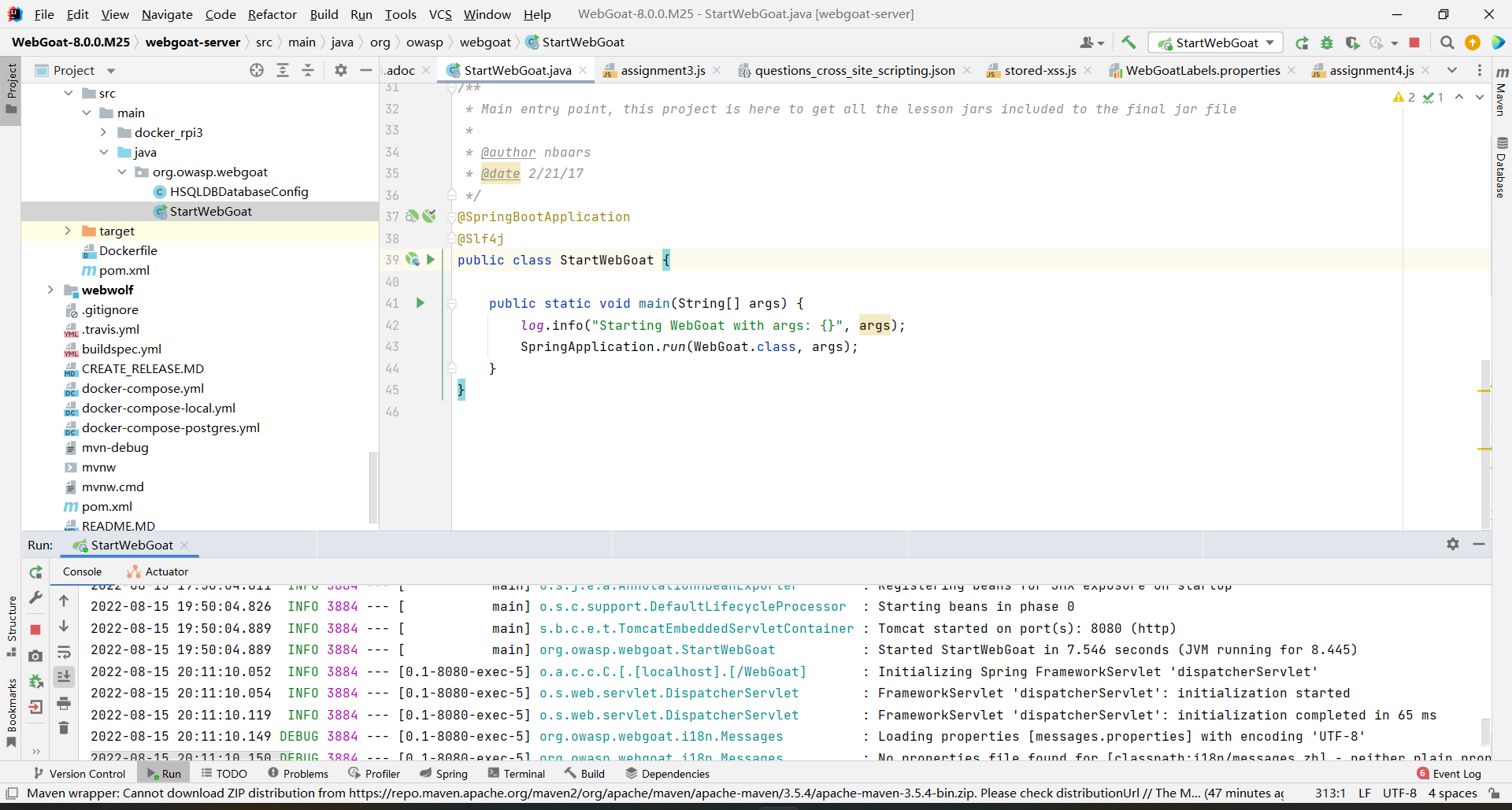
Task: Clear console with trash icon
Action: point(64,728)
